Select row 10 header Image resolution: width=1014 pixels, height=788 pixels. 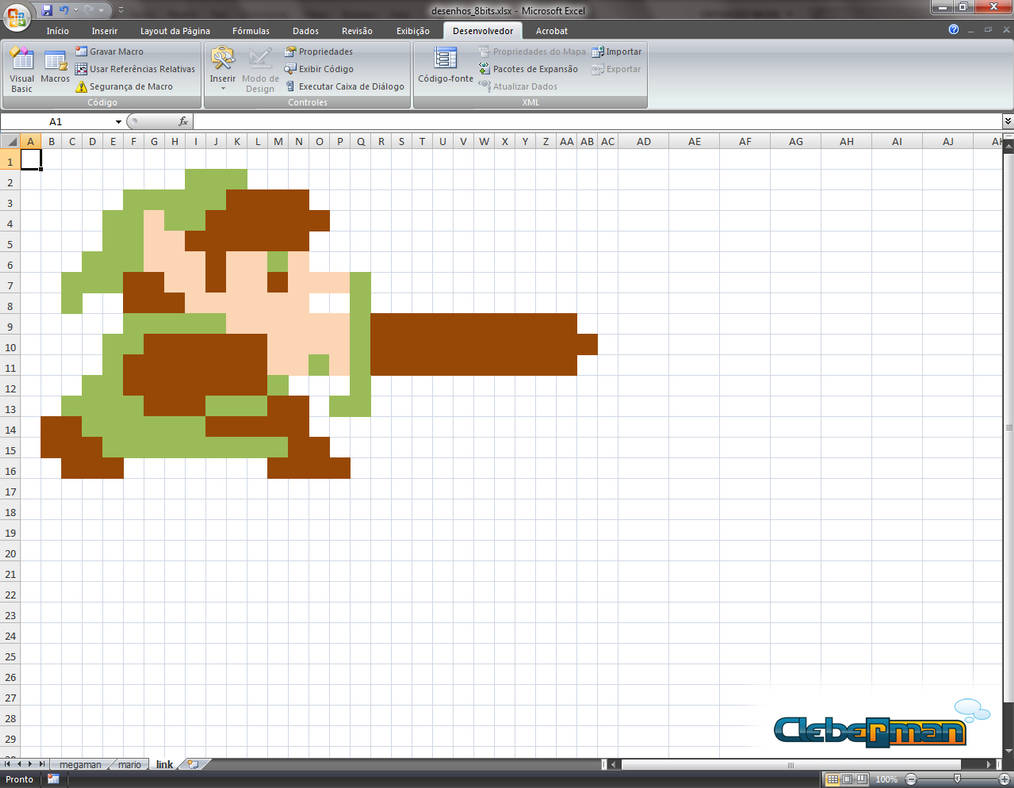click(10, 347)
